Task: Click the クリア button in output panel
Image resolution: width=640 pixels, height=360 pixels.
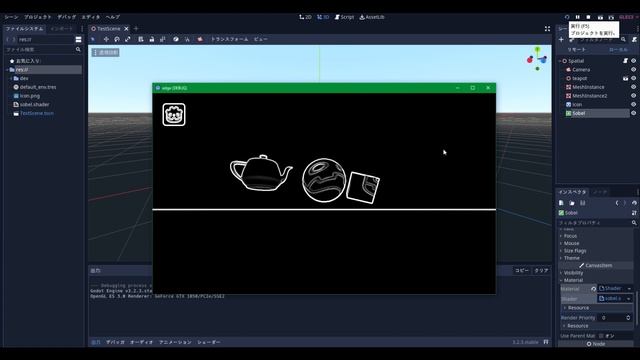Action: point(542,271)
